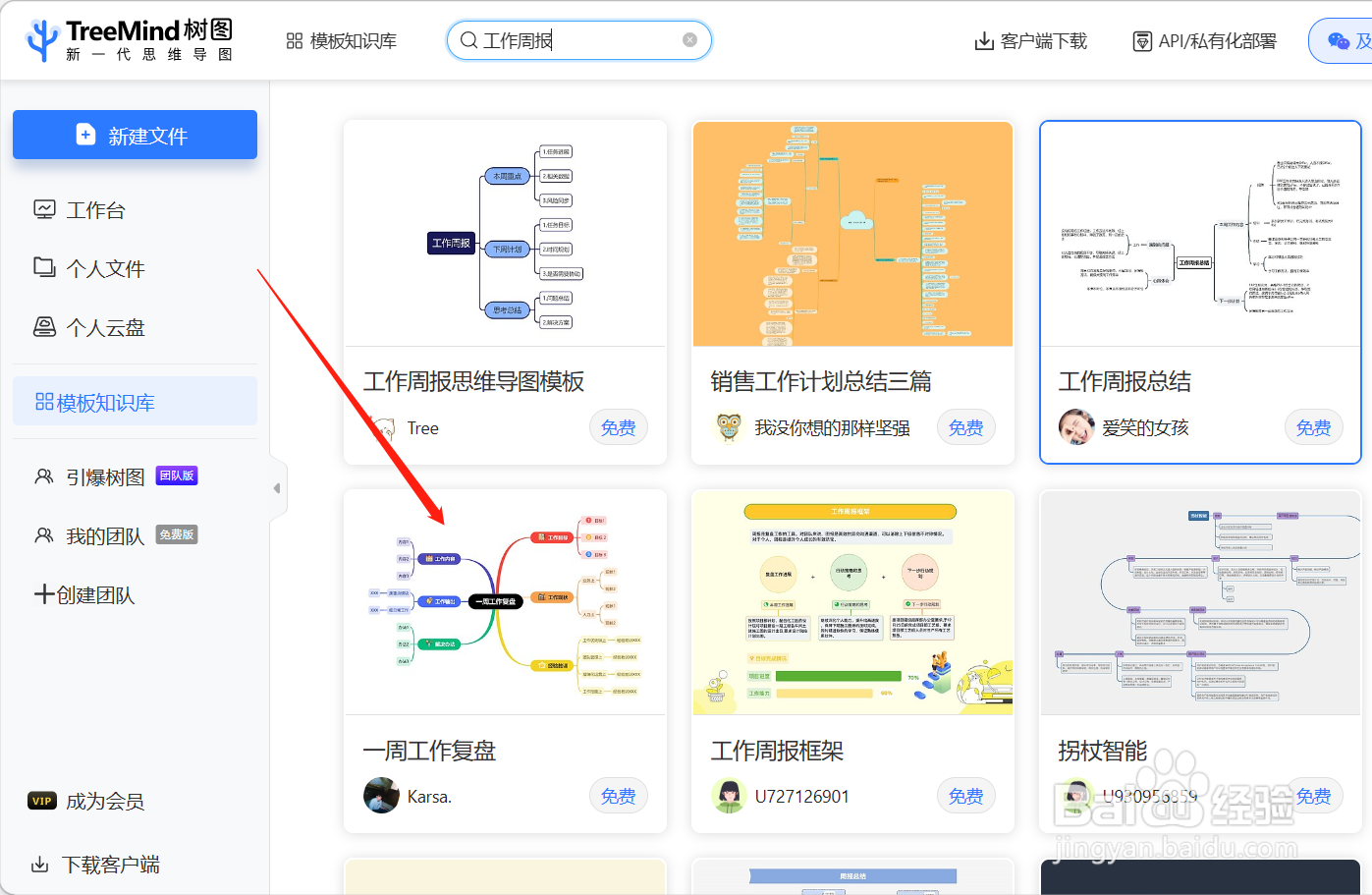
Task: Click 免费 button on 一周工作复盘
Action: pyautogui.click(x=619, y=796)
